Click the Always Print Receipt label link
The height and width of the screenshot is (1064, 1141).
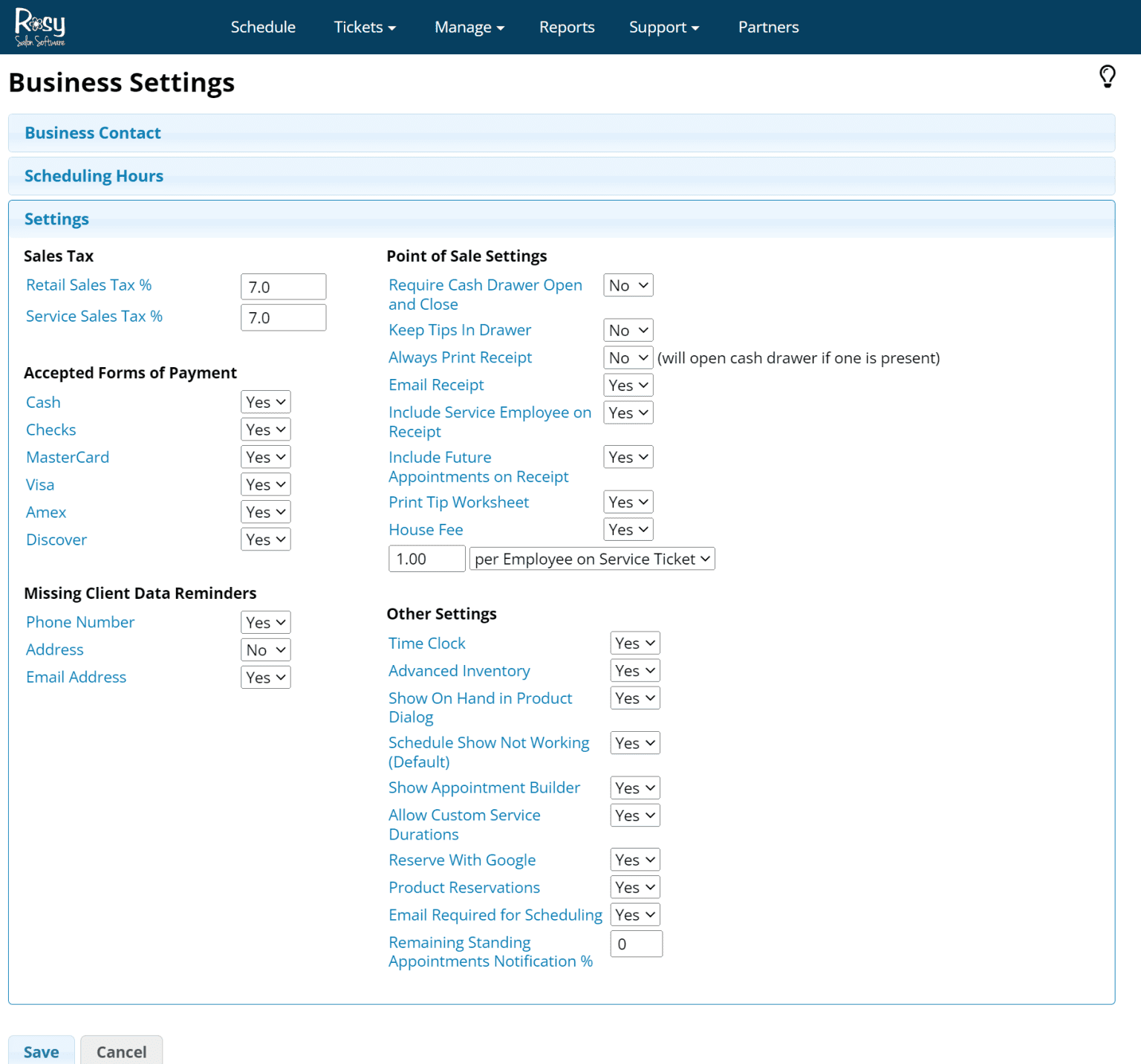pyautogui.click(x=460, y=357)
